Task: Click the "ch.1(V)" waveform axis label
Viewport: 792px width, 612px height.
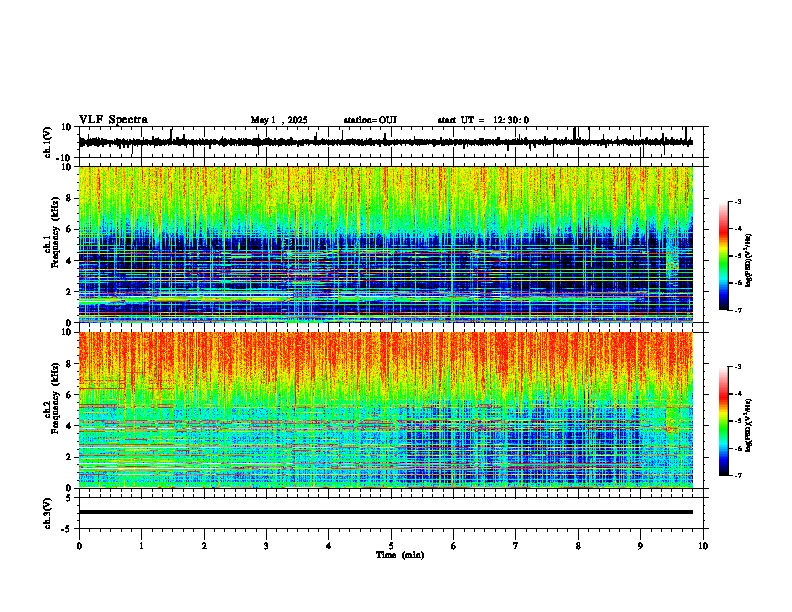Action: pyautogui.click(x=48, y=142)
